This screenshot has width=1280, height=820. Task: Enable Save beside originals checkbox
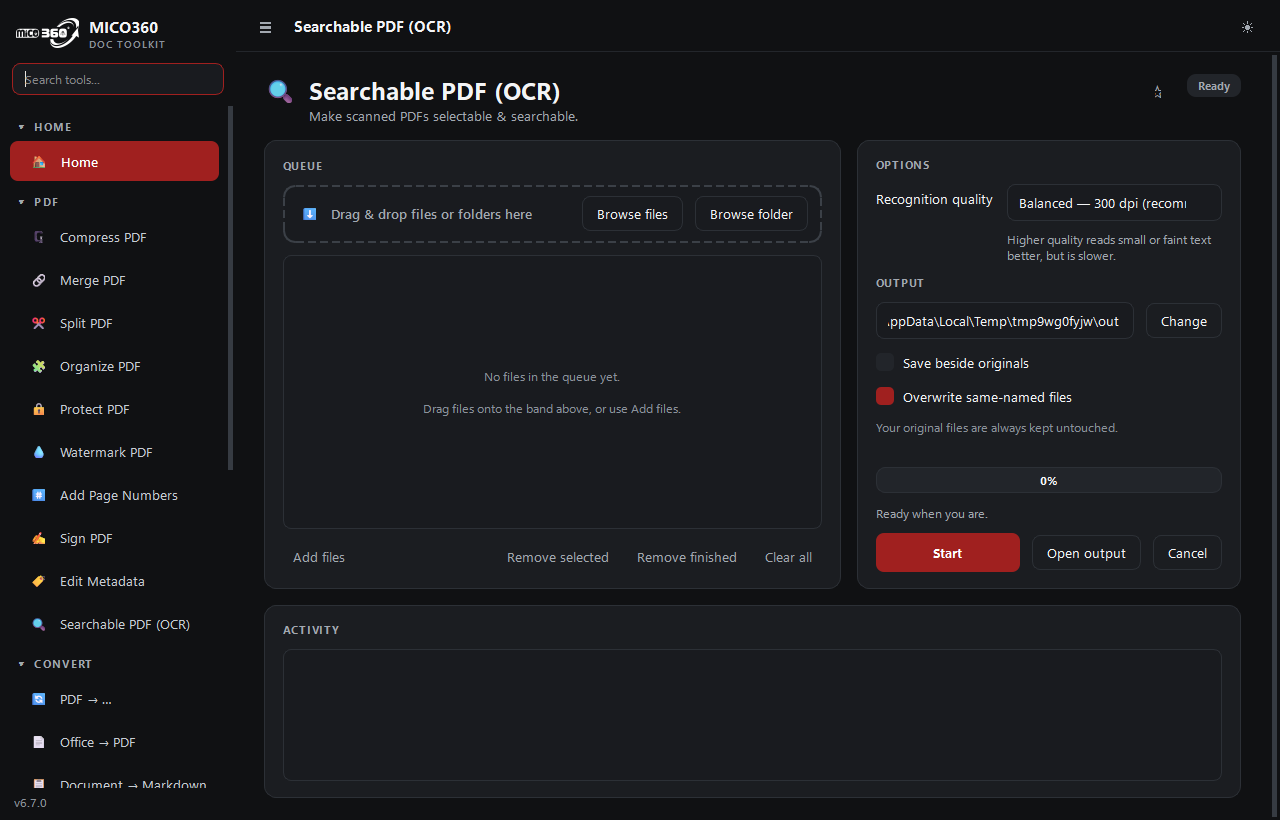point(885,363)
